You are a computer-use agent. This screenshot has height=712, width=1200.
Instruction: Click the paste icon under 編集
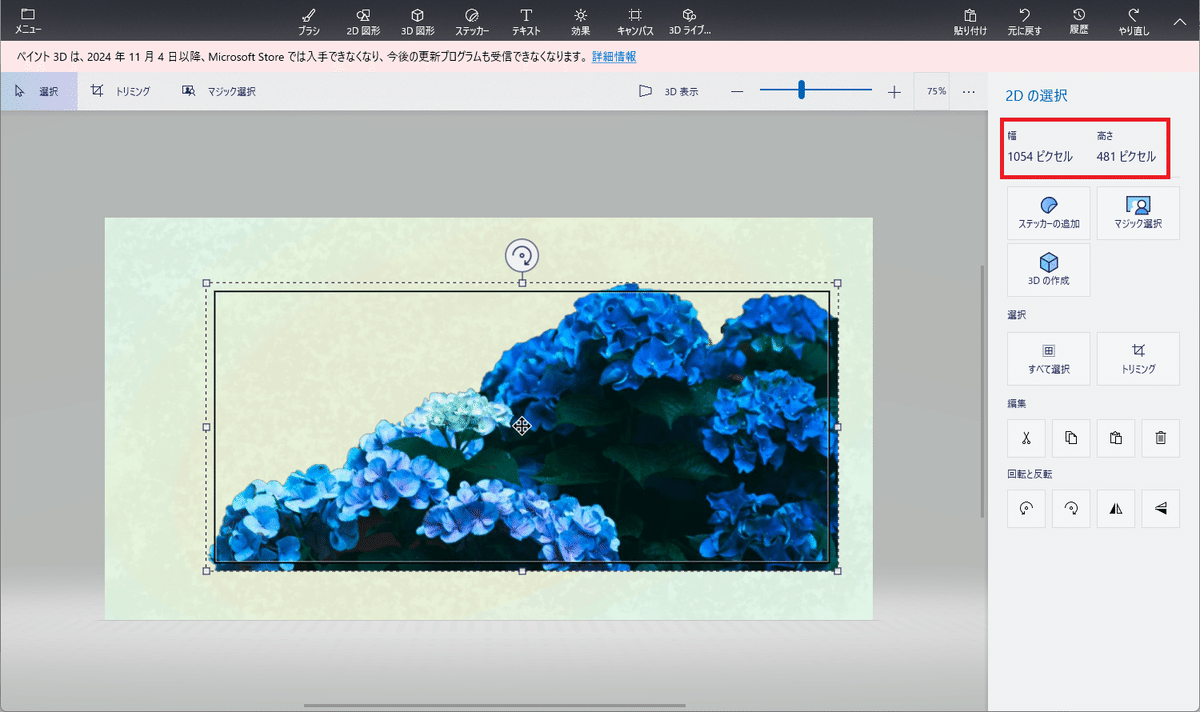[1116, 438]
